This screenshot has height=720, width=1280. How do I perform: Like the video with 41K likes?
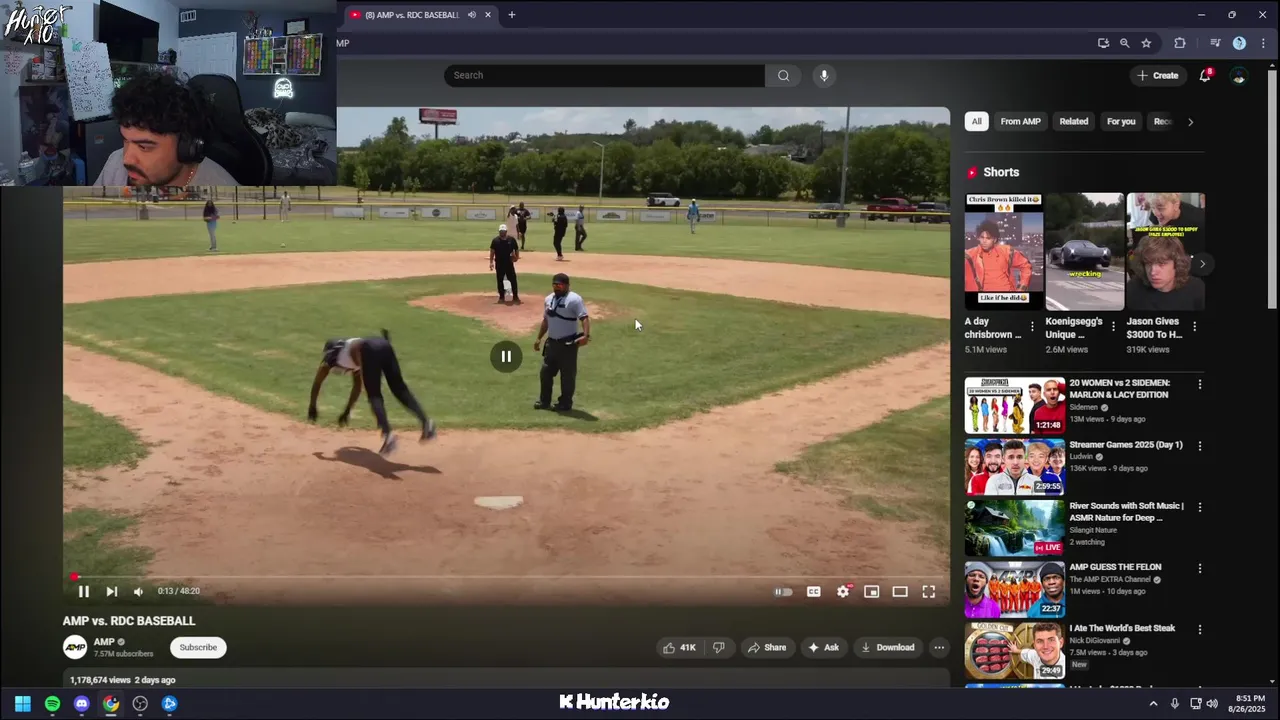coord(679,648)
